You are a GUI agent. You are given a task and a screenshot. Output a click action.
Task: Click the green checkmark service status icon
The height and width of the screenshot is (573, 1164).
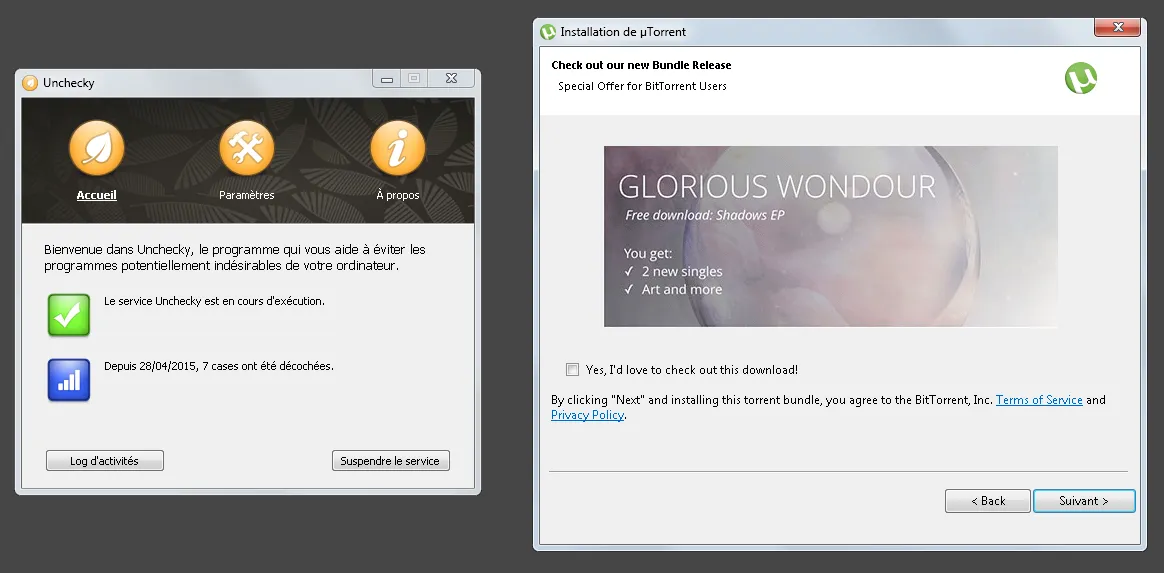pos(69,315)
